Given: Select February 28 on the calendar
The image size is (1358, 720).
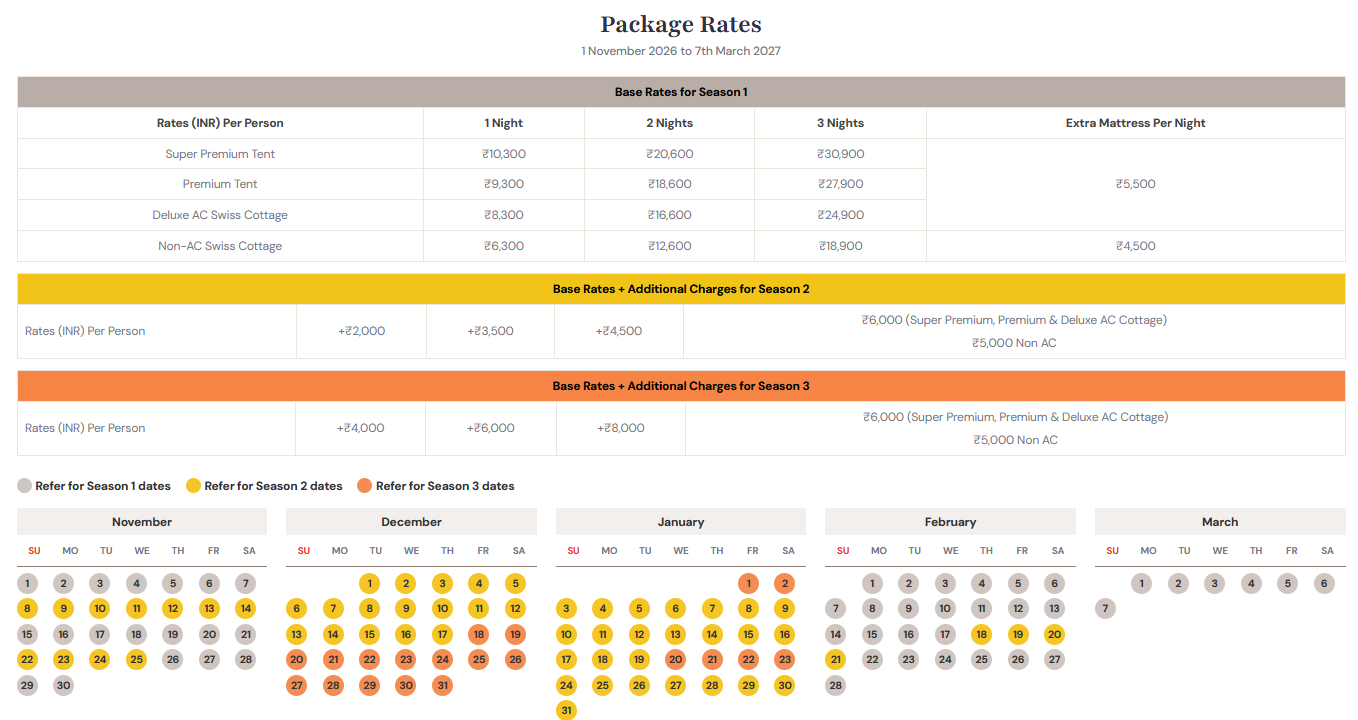Looking at the screenshot, I should click(836, 685).
